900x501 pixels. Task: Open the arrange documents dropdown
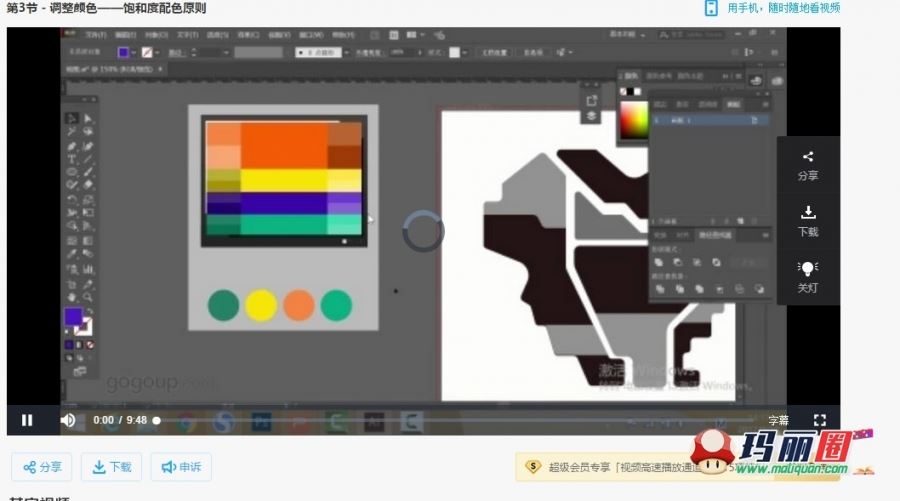[x=415, y=35]
